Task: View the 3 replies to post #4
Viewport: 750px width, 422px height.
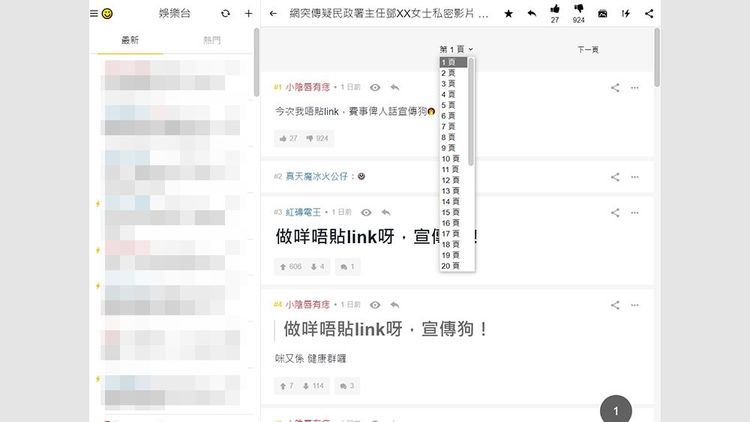Action: click(x=347, y=386)
